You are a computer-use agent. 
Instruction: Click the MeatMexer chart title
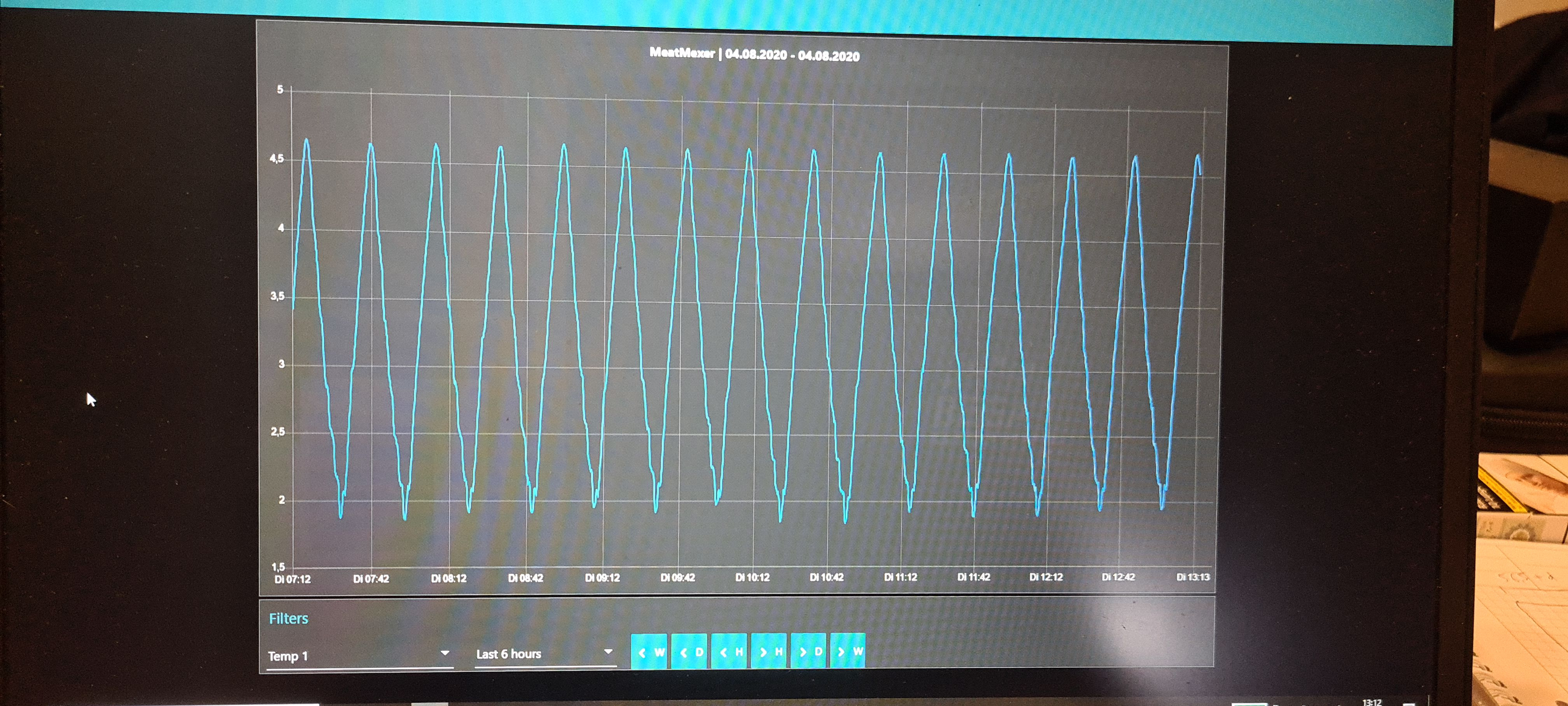754,54
